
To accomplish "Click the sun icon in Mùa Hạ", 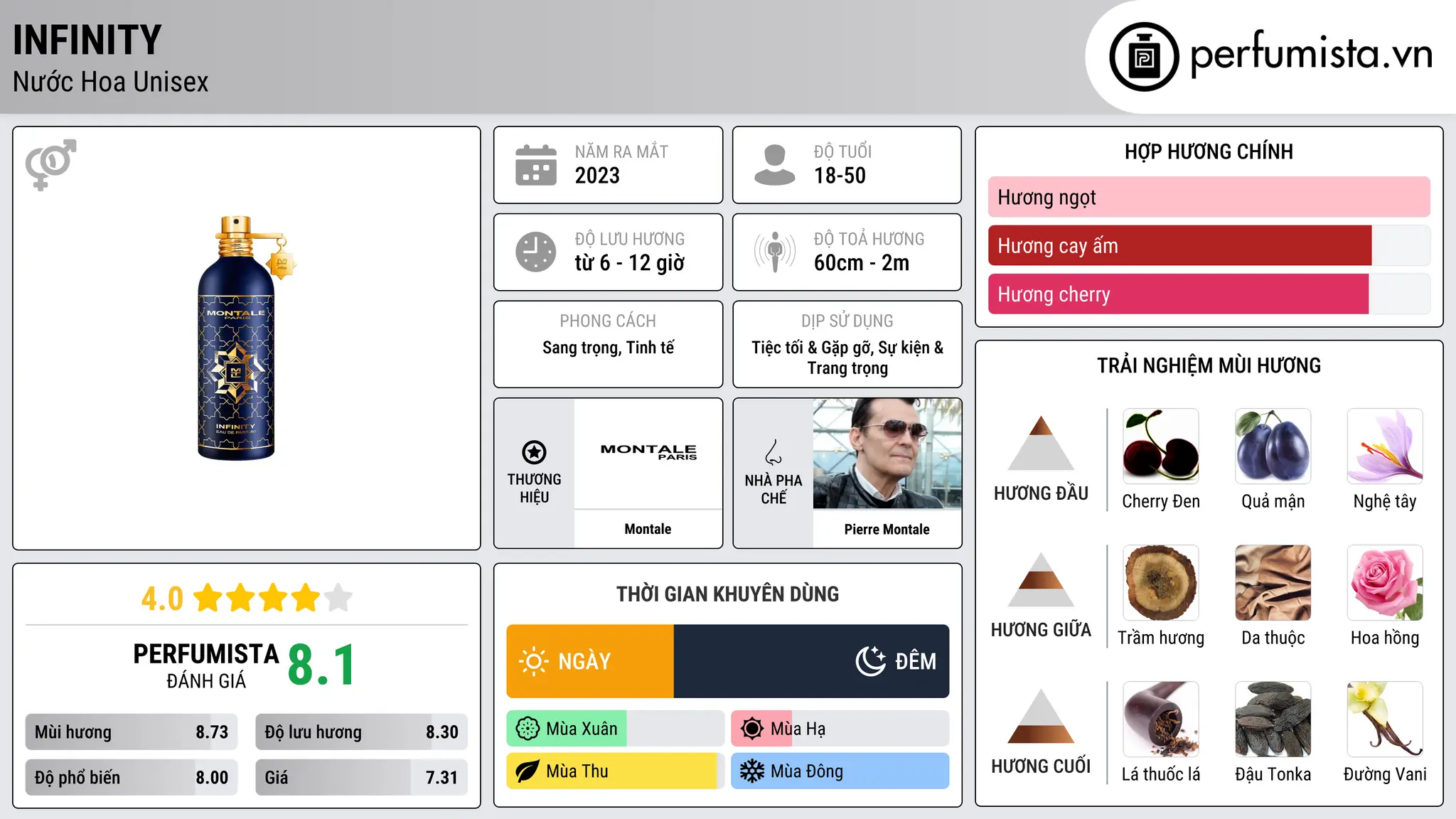I will (x=752, y=729).
